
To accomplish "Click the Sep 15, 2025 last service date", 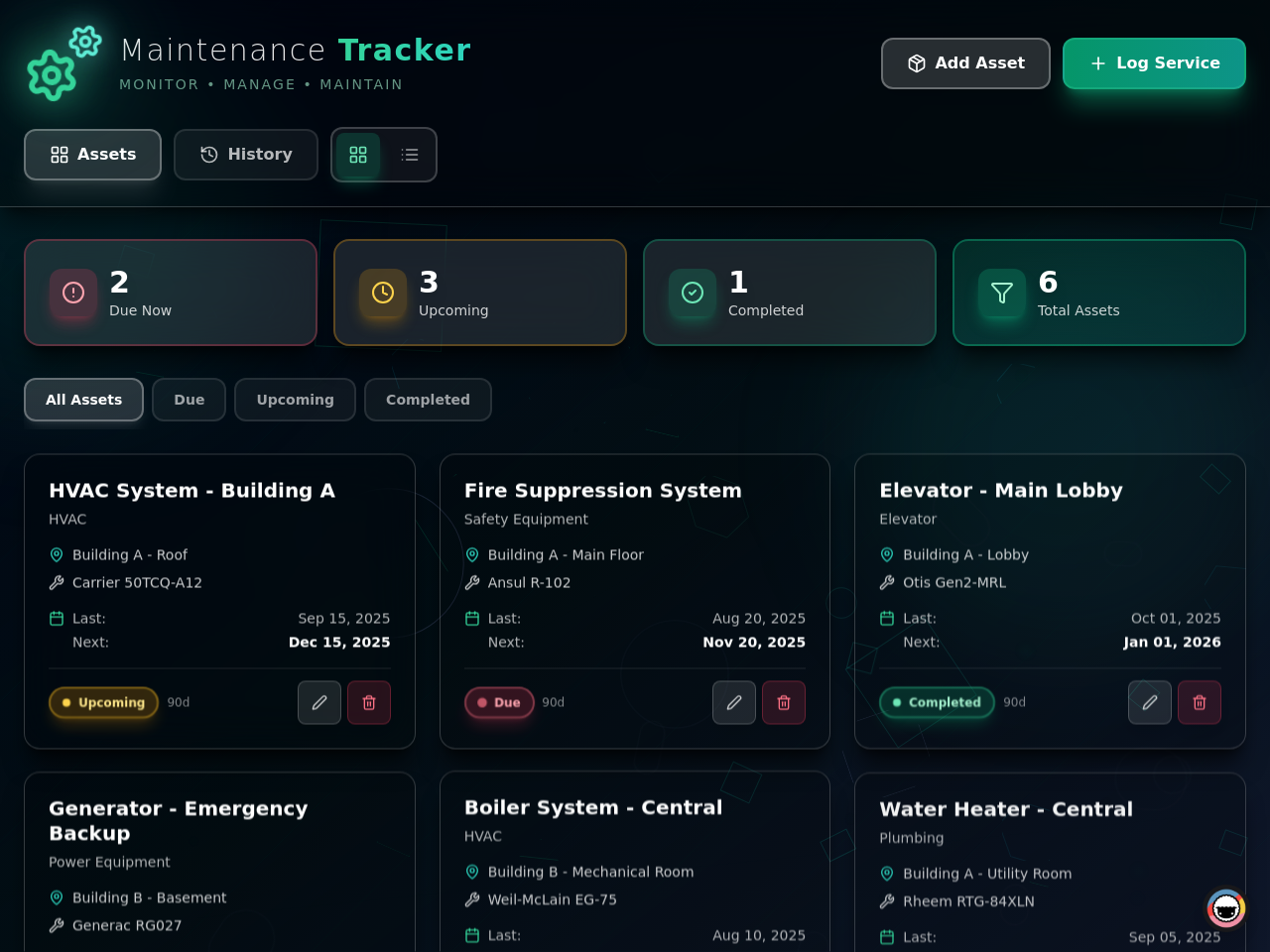I will point(344,619).
